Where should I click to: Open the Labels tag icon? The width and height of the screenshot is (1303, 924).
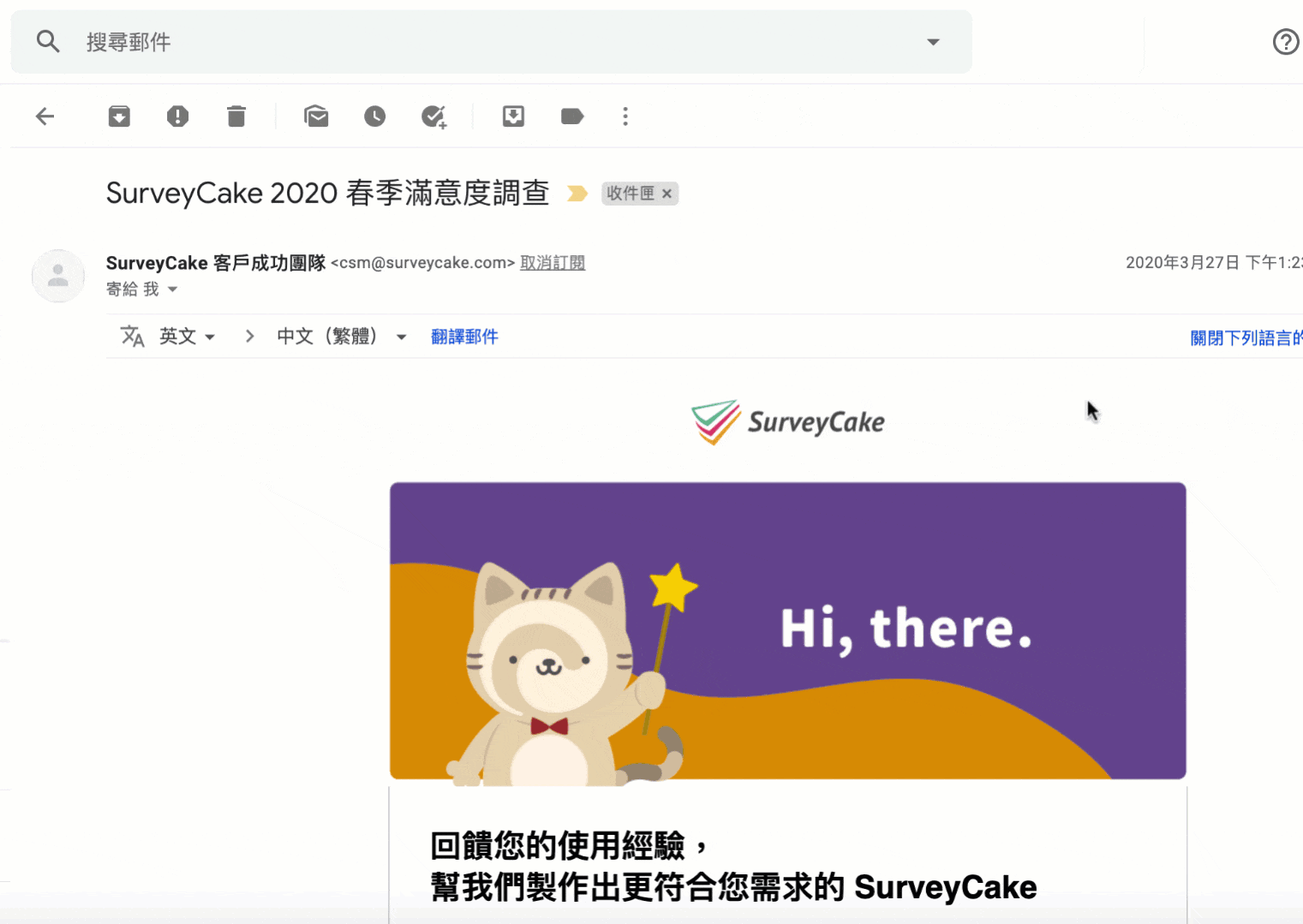click(x=572, y=116)
